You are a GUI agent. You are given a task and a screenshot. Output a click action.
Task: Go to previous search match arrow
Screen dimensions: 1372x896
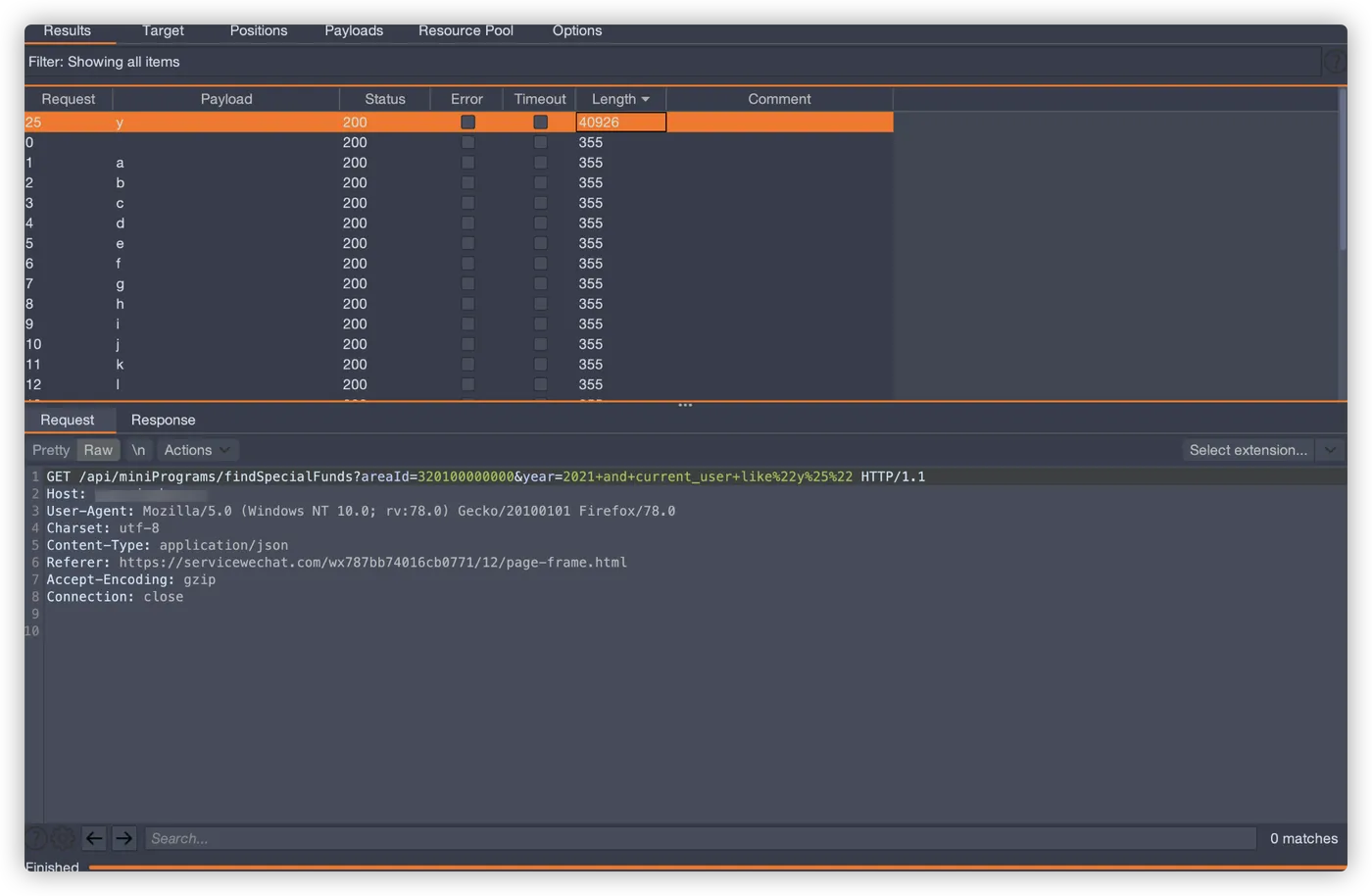94,838
